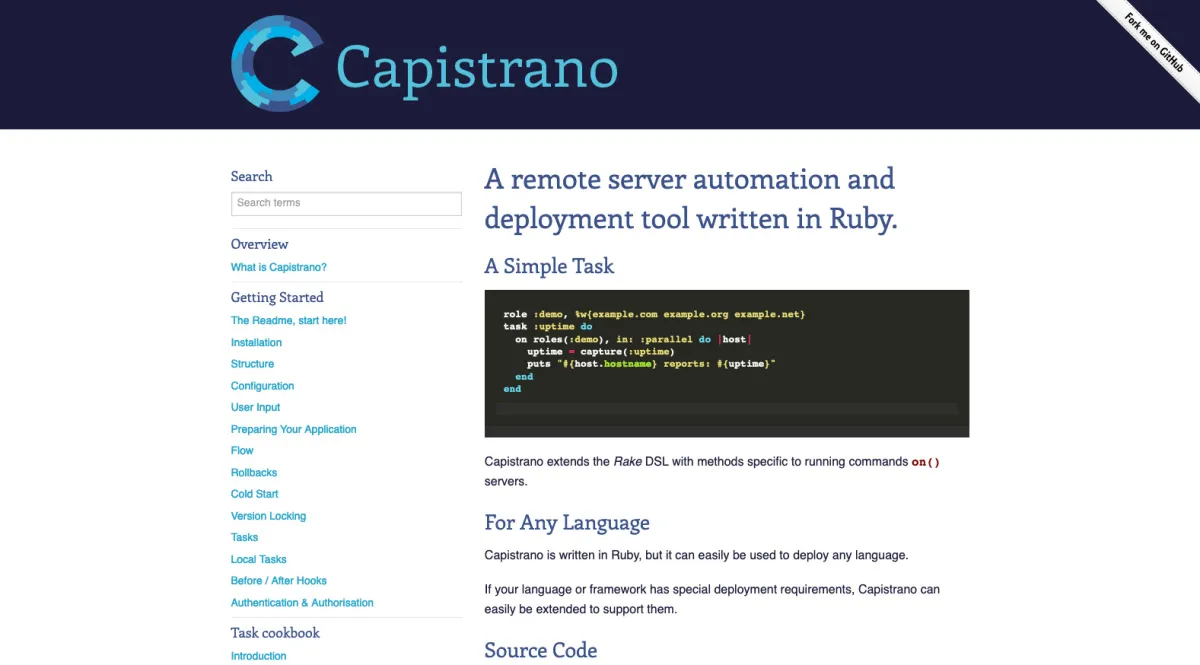Image resolution: width=1200 pixels, height=665 pixels.
Task: Click the on() inline code text
Action: tap(926, 462)
